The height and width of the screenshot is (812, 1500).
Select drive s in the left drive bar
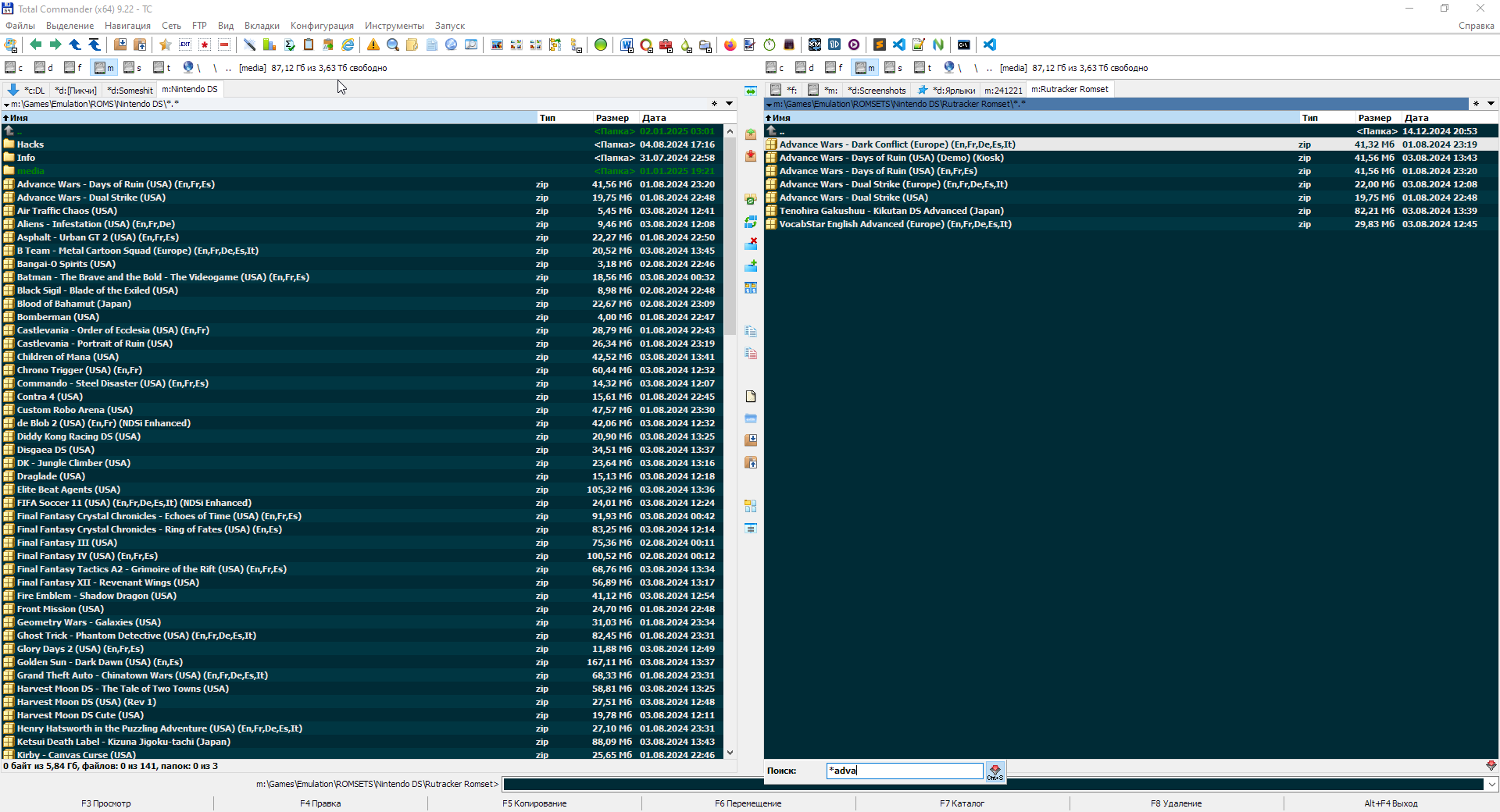click(x=133, y=68)
